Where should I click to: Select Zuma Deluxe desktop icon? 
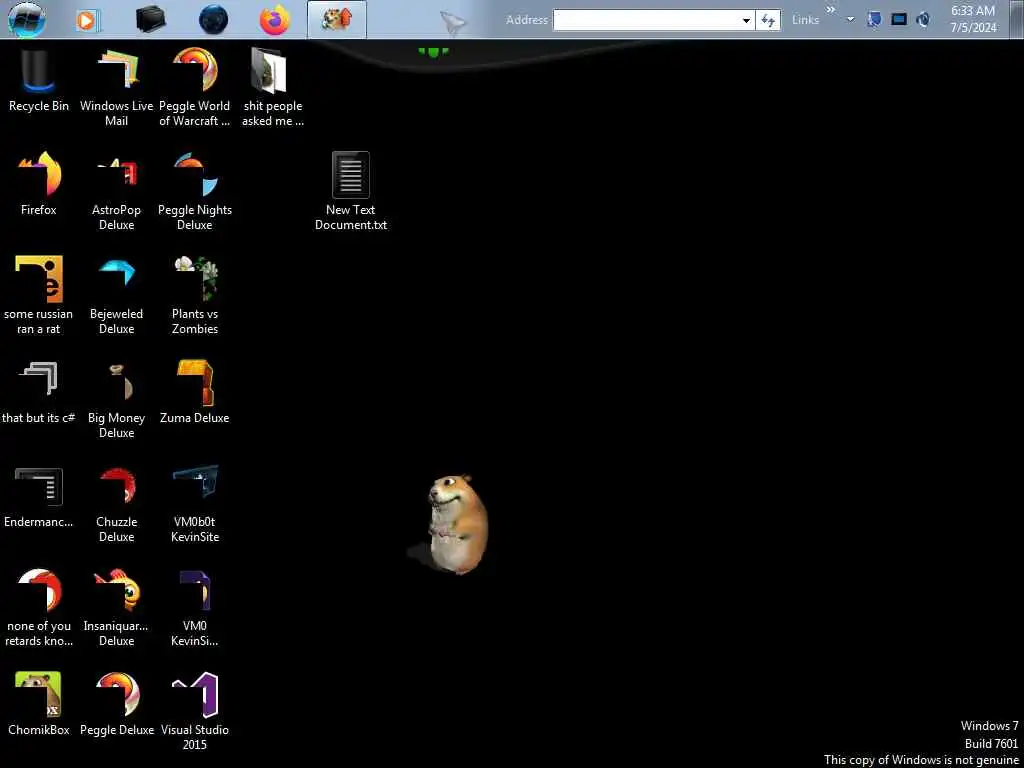(x=195, y=392)
